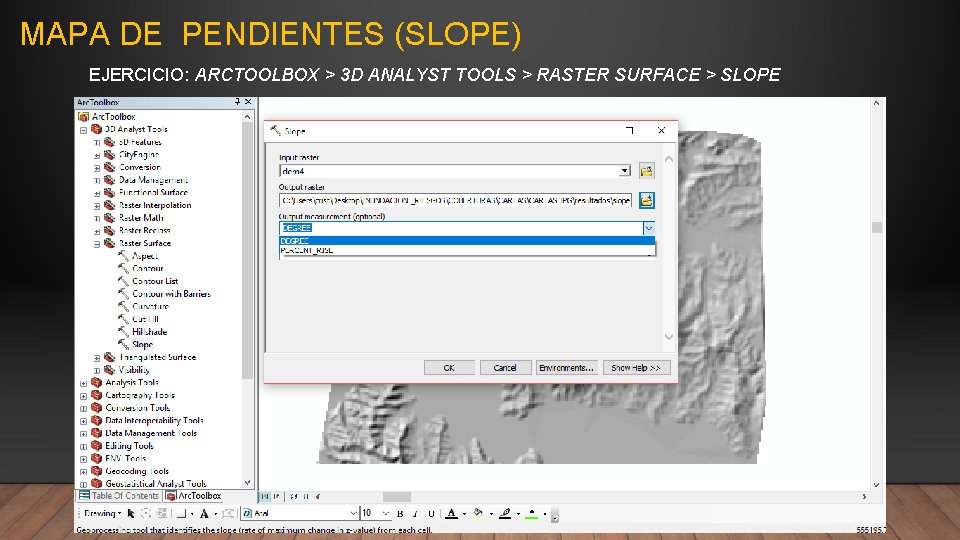Expand the Analysis Tools toolbox
This screenshot has height=540, width=960.
[83, 383]
